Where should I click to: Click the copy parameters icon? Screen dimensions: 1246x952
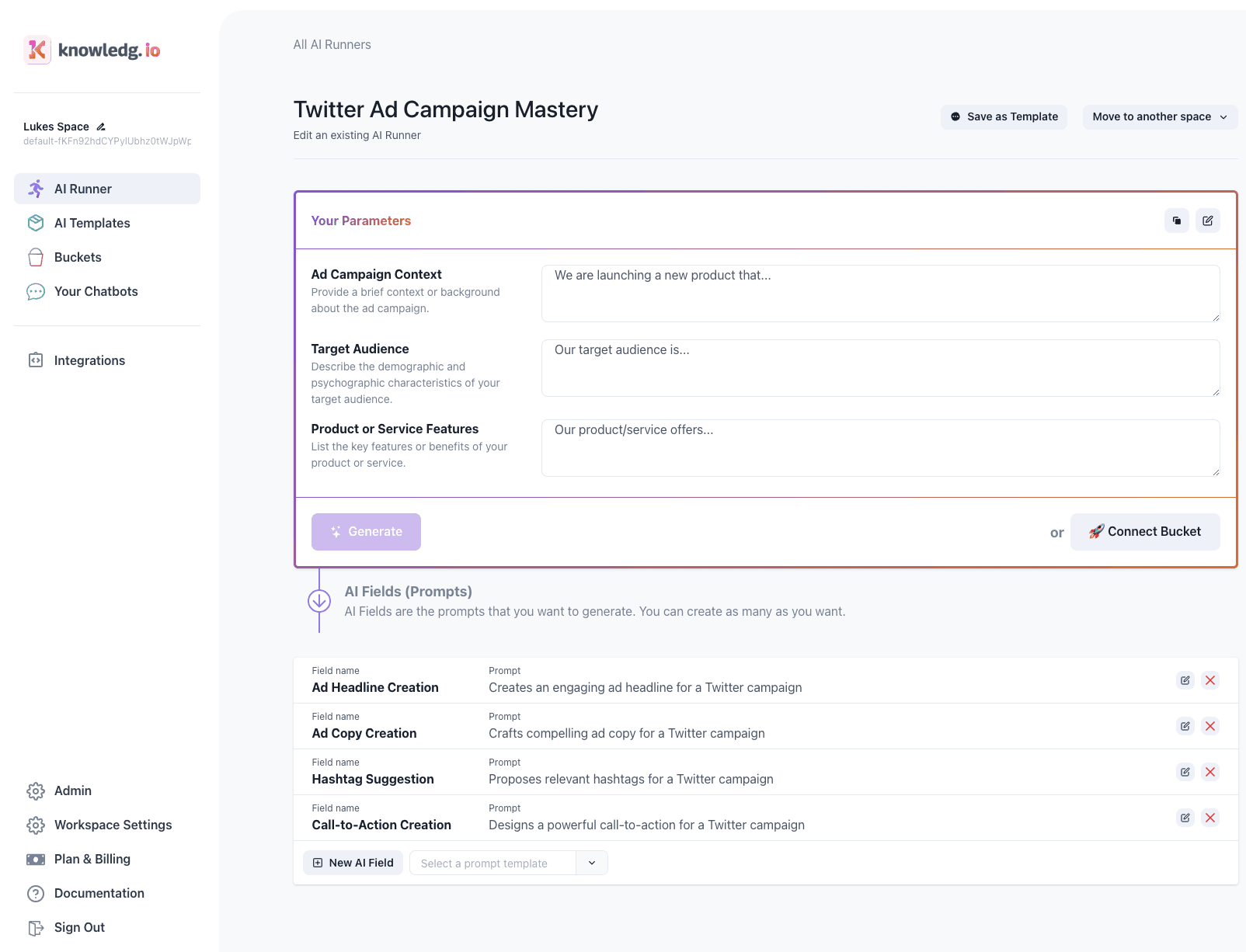[1176, 221]
